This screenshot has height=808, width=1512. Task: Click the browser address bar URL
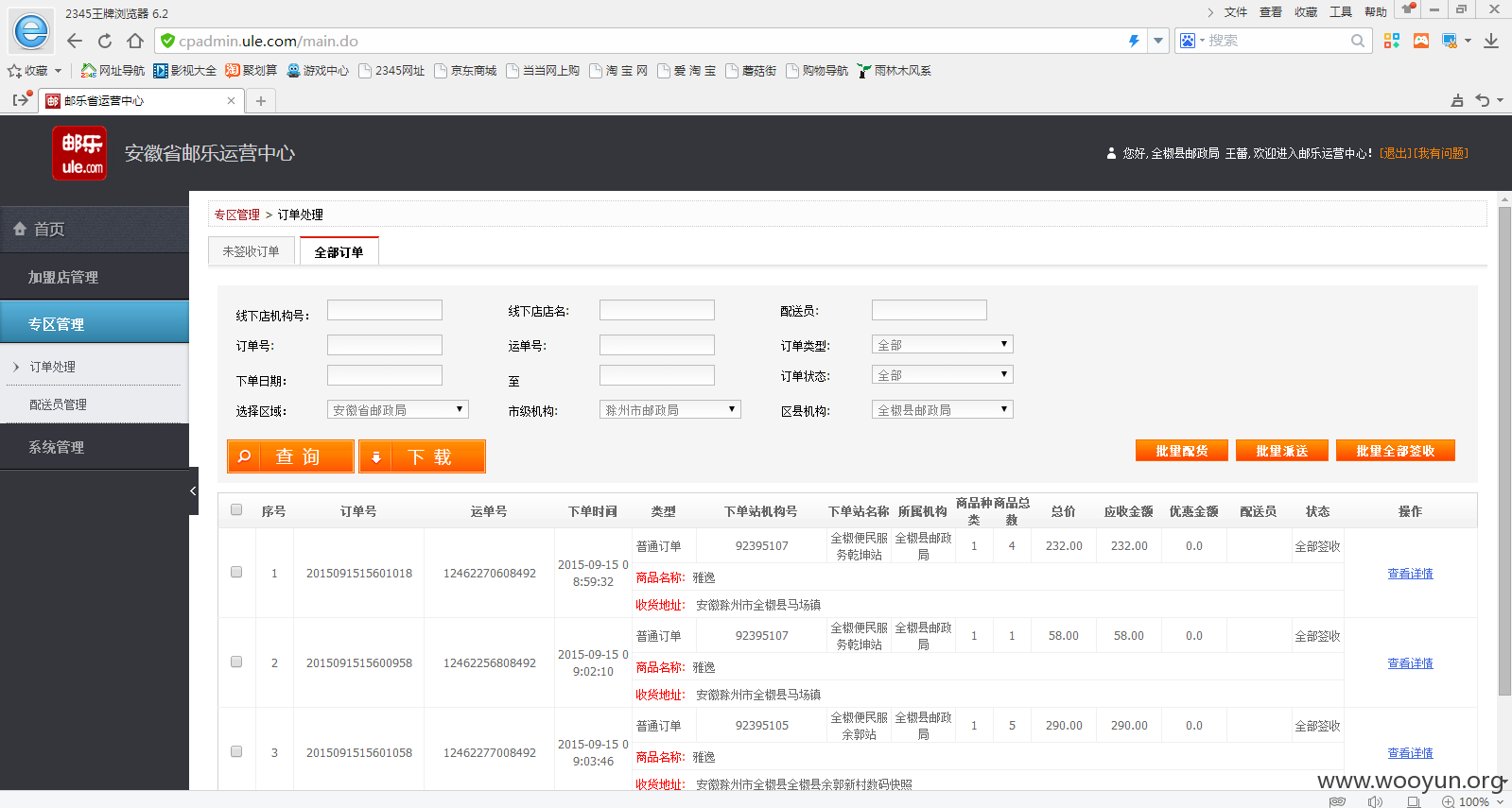coord(269,41)
